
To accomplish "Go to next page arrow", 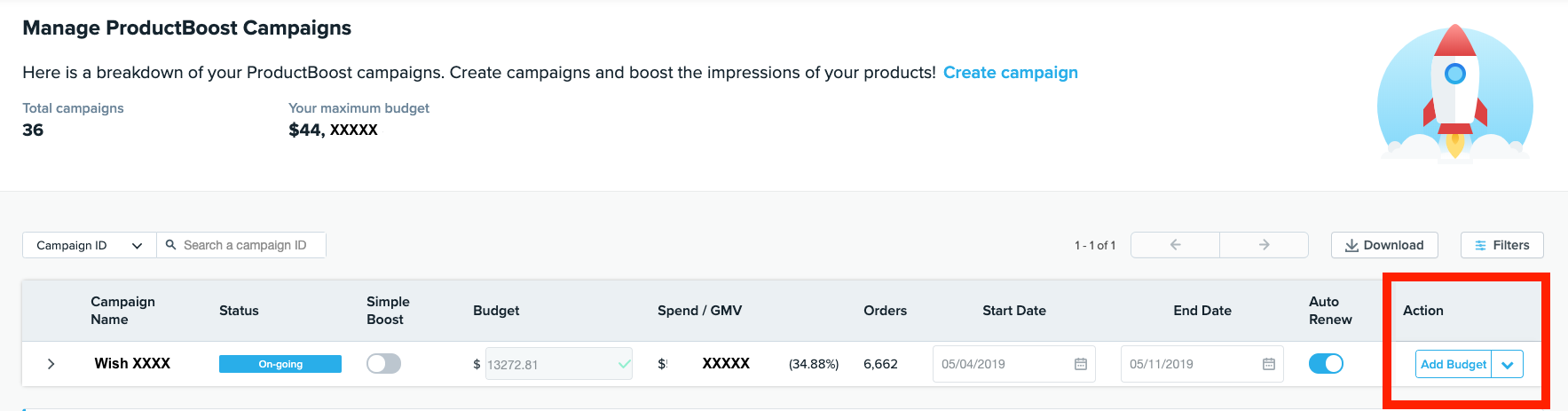I will (1264, 245).
